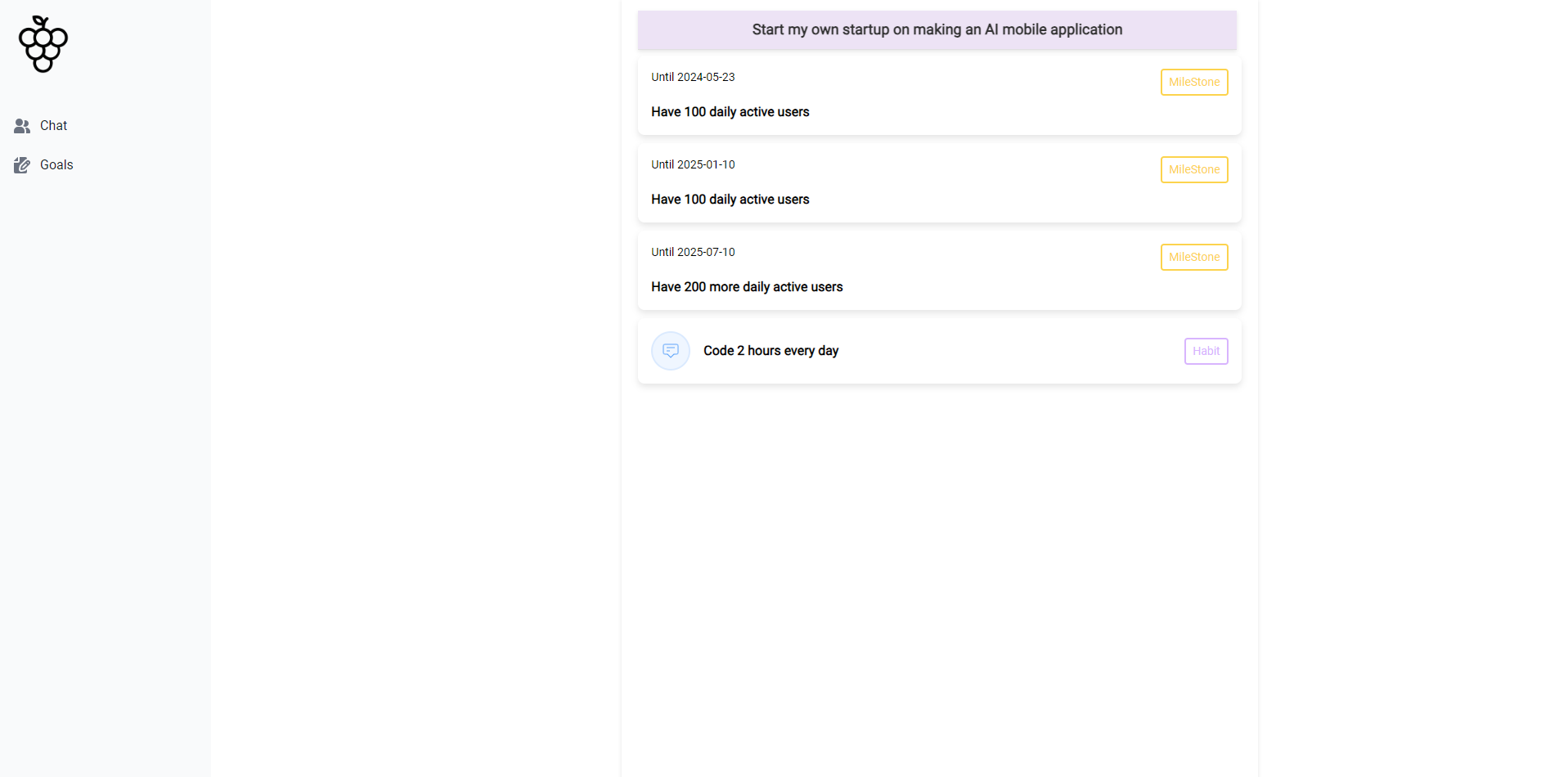Click 'Until 2025-01-10' date text
The width and height of the screenshot is (1568, 777).
(x=693, y=164)
